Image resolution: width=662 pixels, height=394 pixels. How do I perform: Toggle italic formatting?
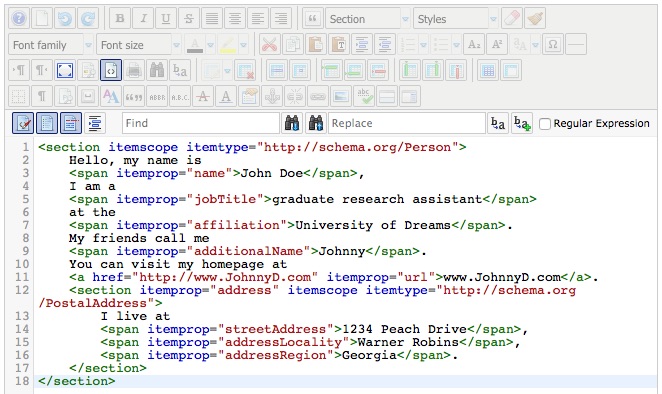pyautogui.click(x=143, y=19)
